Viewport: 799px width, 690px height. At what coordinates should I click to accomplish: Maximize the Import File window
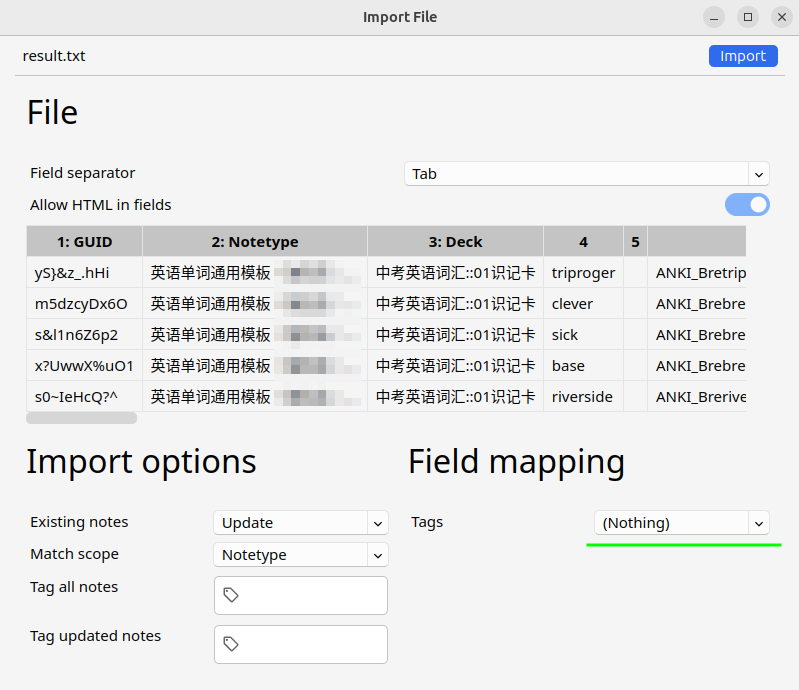(x=747, y=17)
